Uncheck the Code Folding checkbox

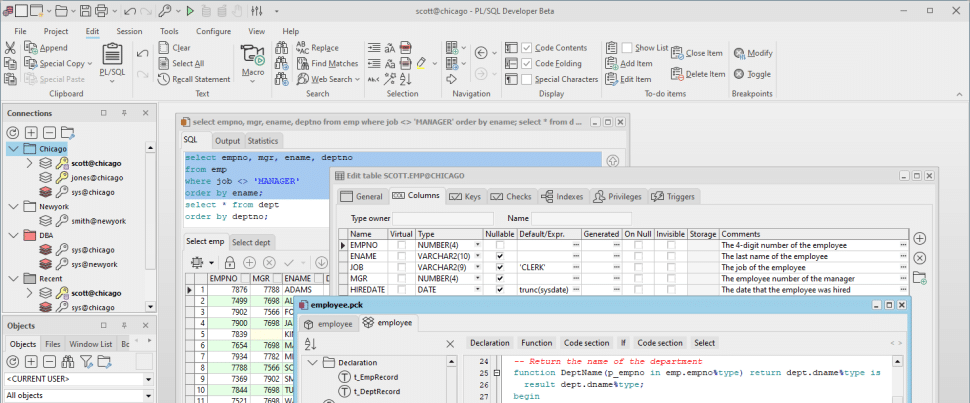pos(526,63)
